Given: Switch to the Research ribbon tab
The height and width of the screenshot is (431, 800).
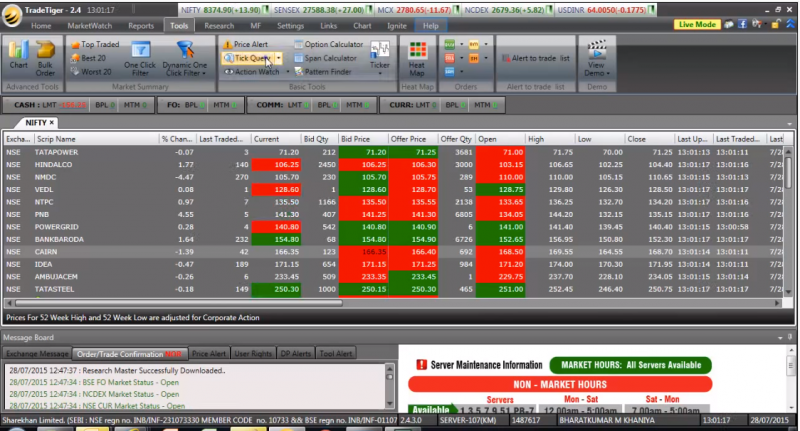Looking at the screenshot, I should [x=219, y=26].
